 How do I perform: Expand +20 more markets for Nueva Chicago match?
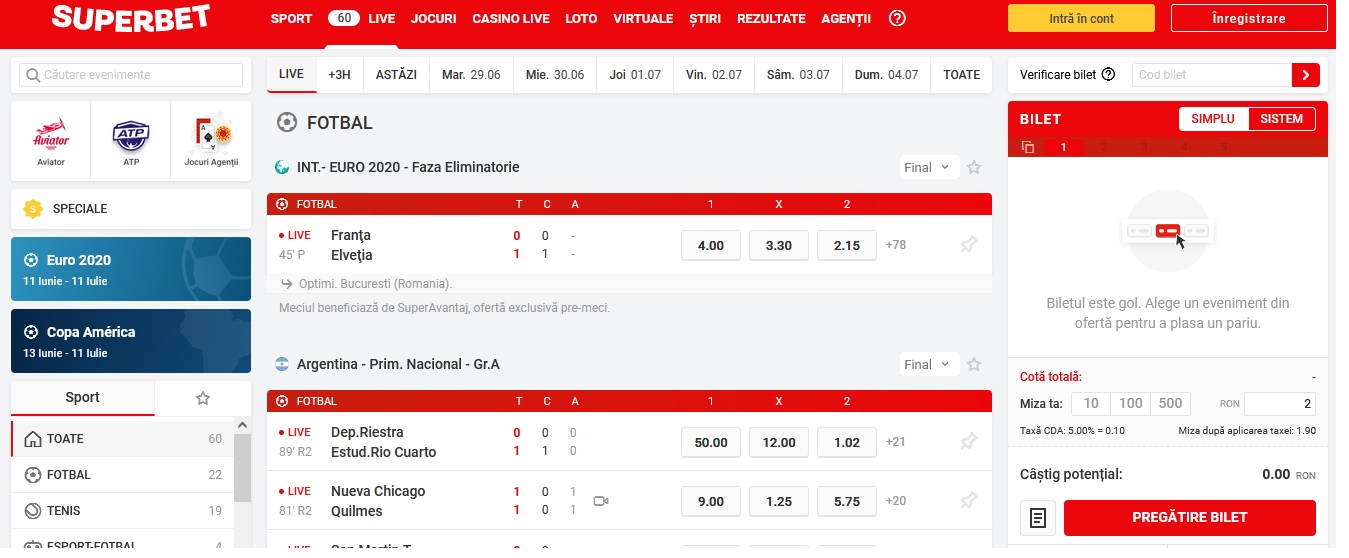pos(896,501)
